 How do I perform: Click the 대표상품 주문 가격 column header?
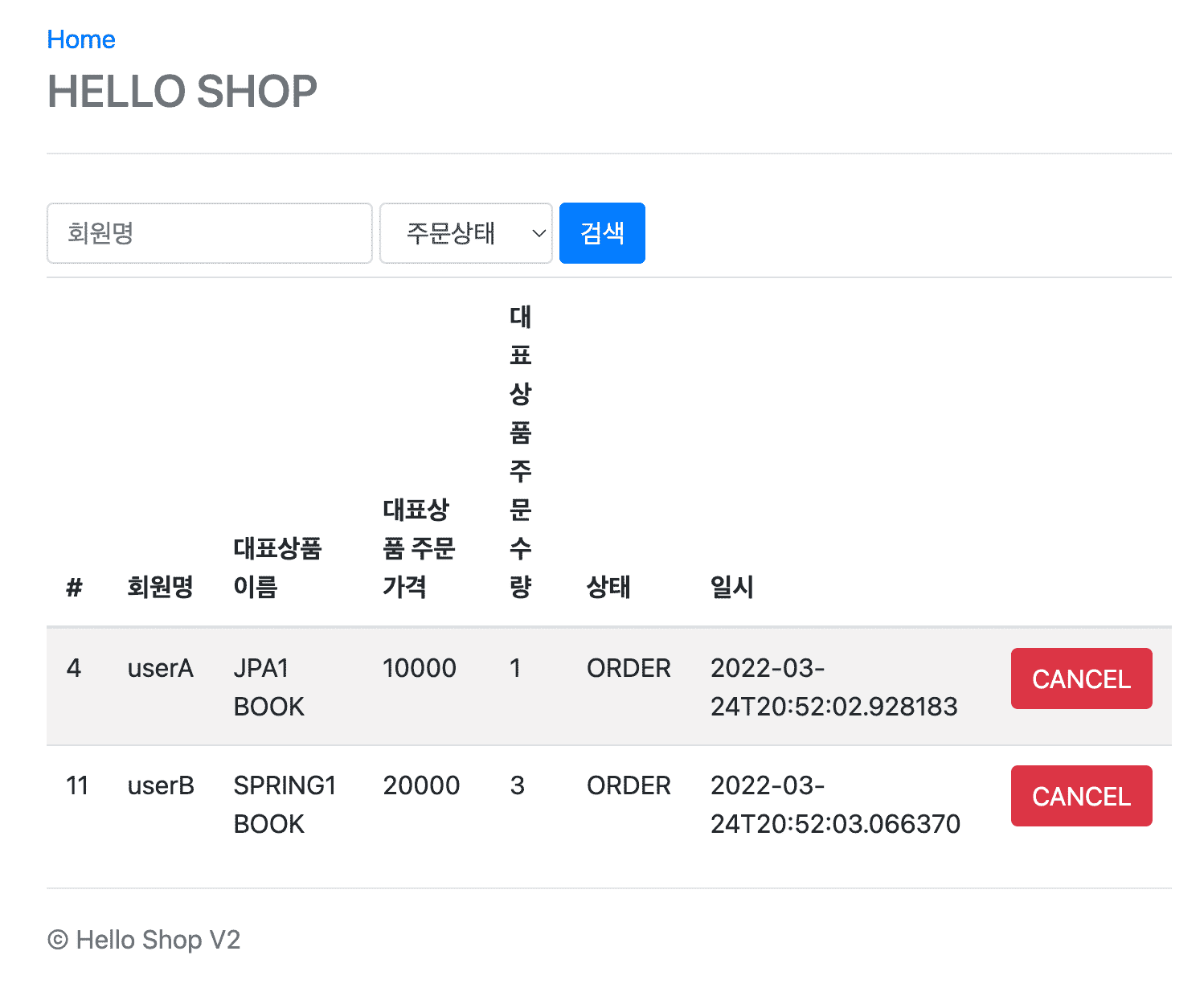click(419, 548)
